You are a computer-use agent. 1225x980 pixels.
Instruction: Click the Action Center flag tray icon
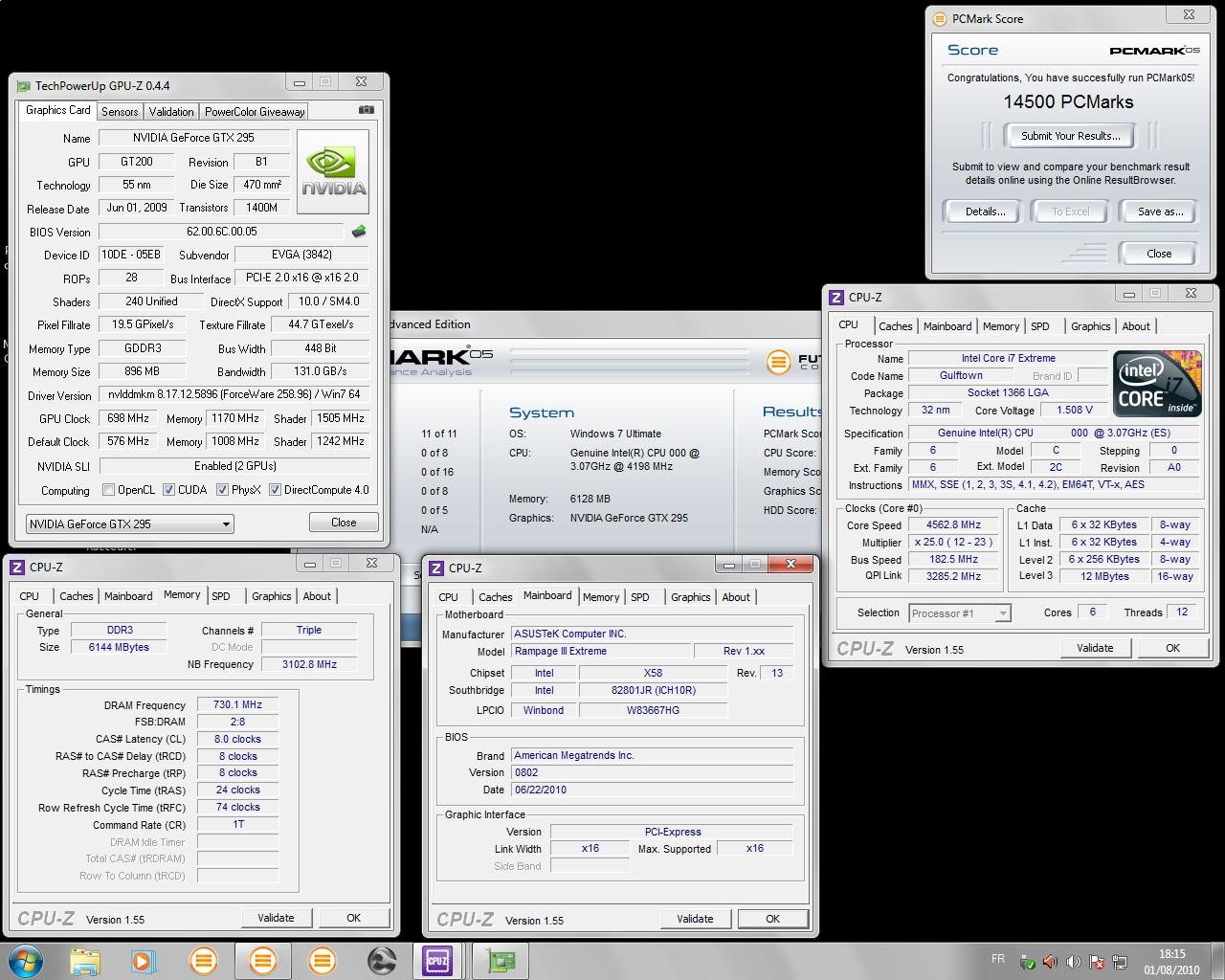1097,961
